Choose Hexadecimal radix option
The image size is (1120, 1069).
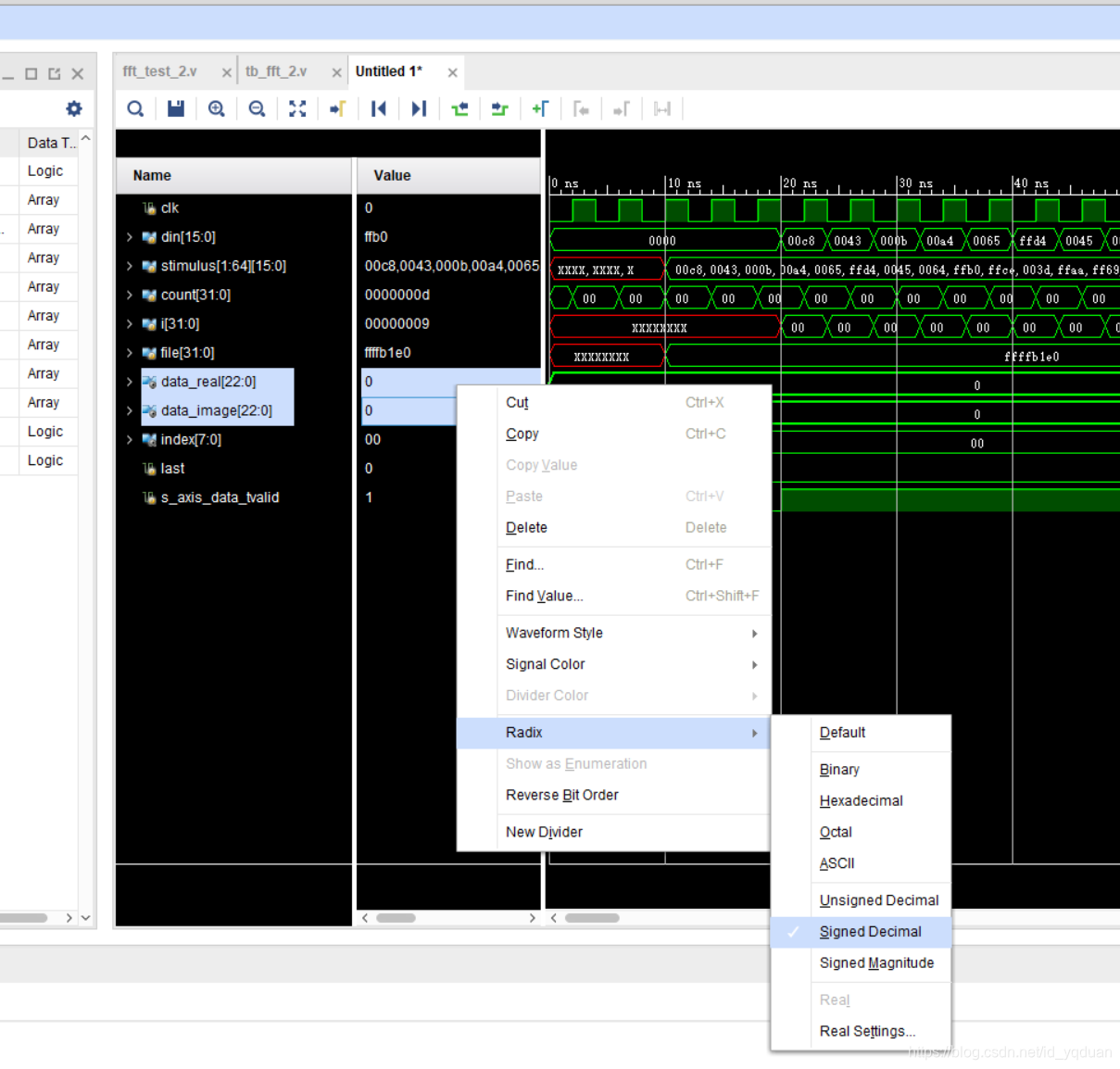point(861,801)
